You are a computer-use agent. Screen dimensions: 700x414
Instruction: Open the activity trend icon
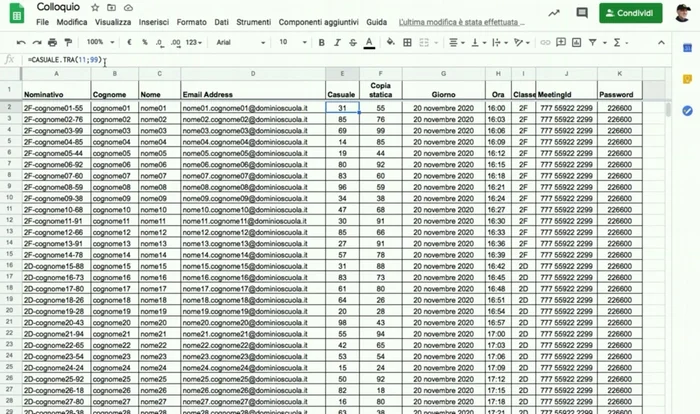point(554,13)
